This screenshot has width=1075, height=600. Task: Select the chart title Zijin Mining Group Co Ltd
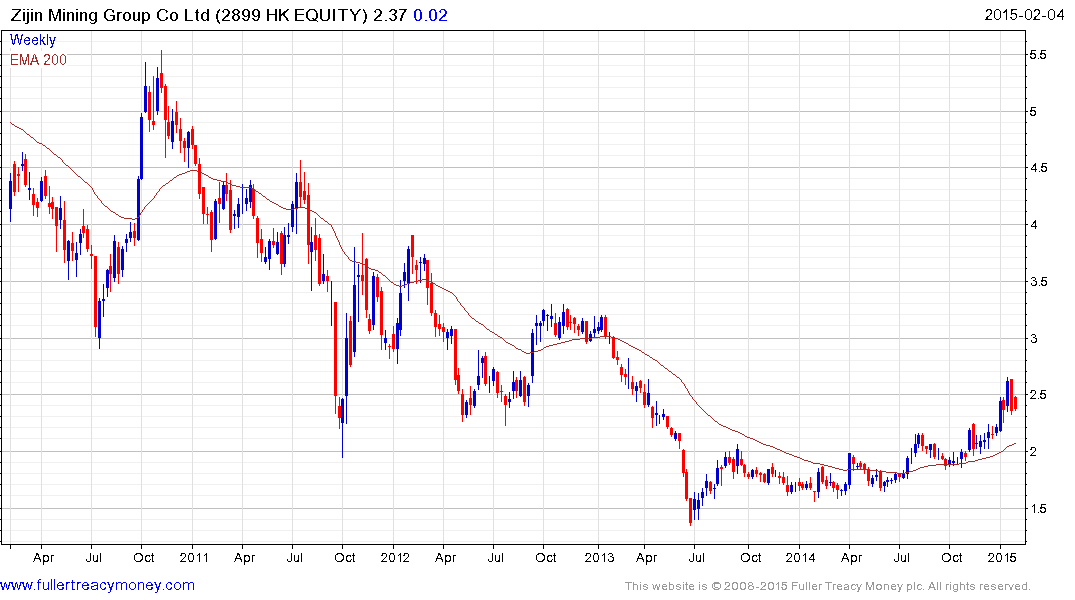click(x=110, y=15)
